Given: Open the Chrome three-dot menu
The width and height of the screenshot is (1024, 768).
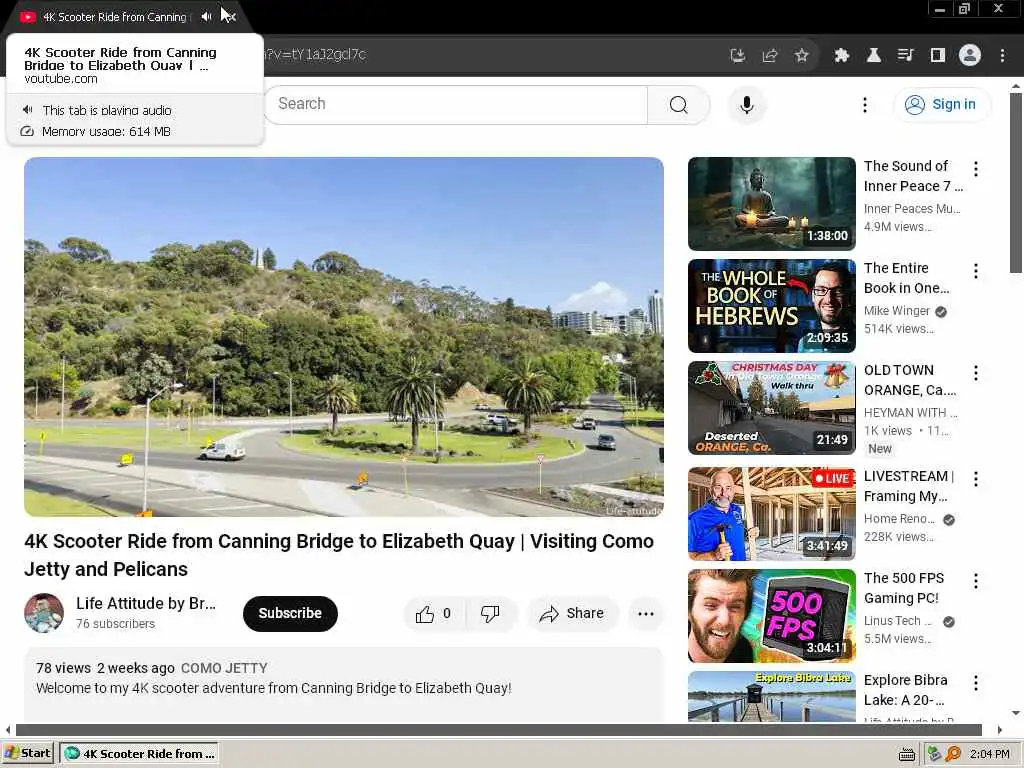Looking at the screenshot, I should (1002, 56).
